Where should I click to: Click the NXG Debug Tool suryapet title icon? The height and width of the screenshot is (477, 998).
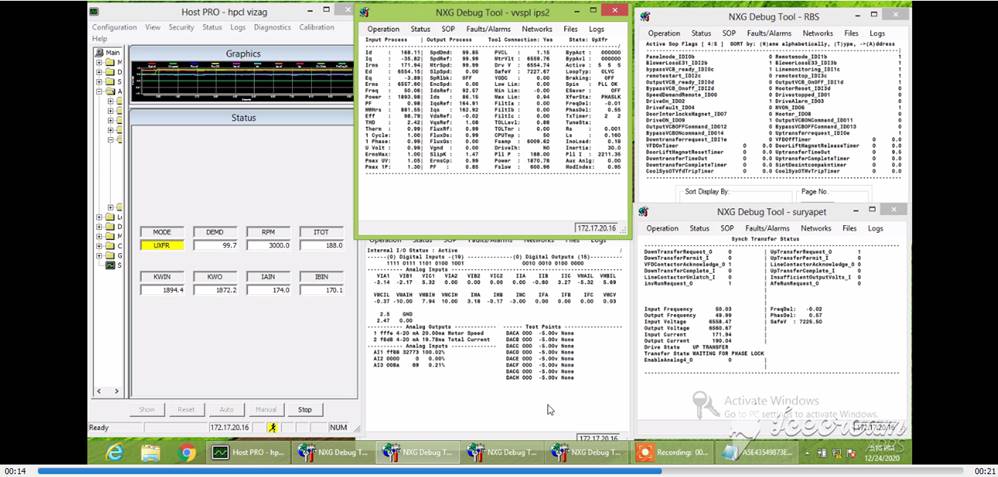642,211
